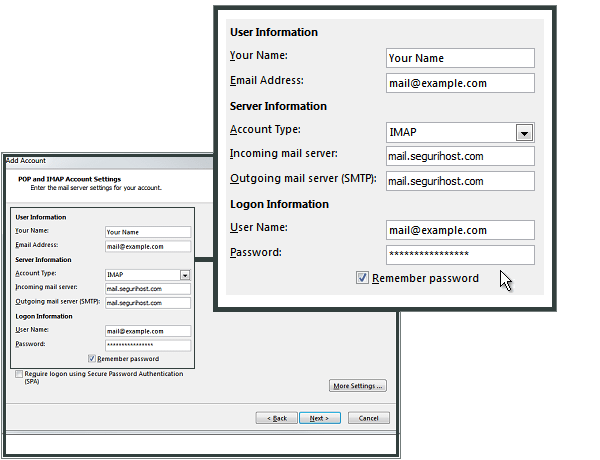Click Your Name field in enlarged view
The image size is (600, 460).
pos(460,58)
